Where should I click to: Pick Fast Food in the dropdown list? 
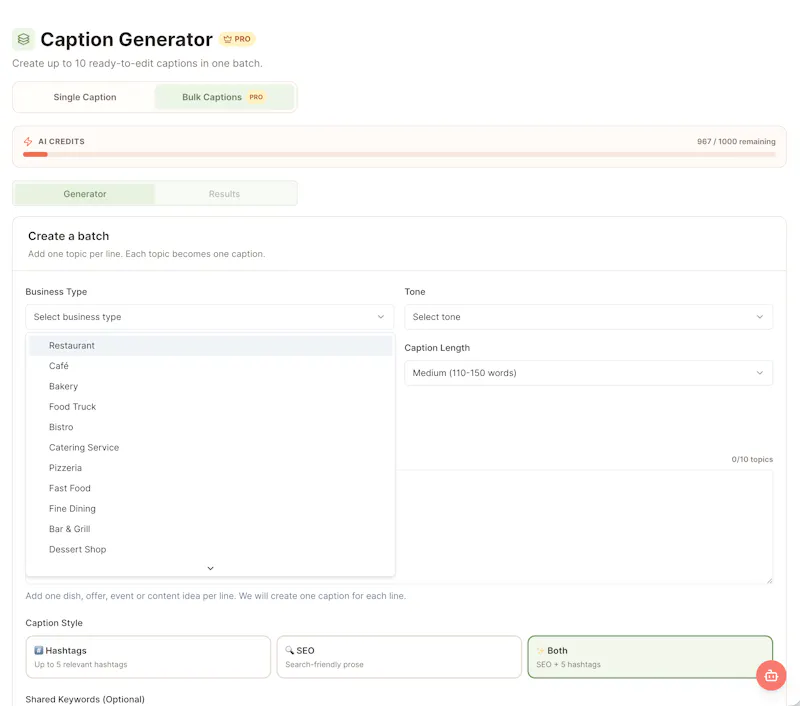click(210, 488)
